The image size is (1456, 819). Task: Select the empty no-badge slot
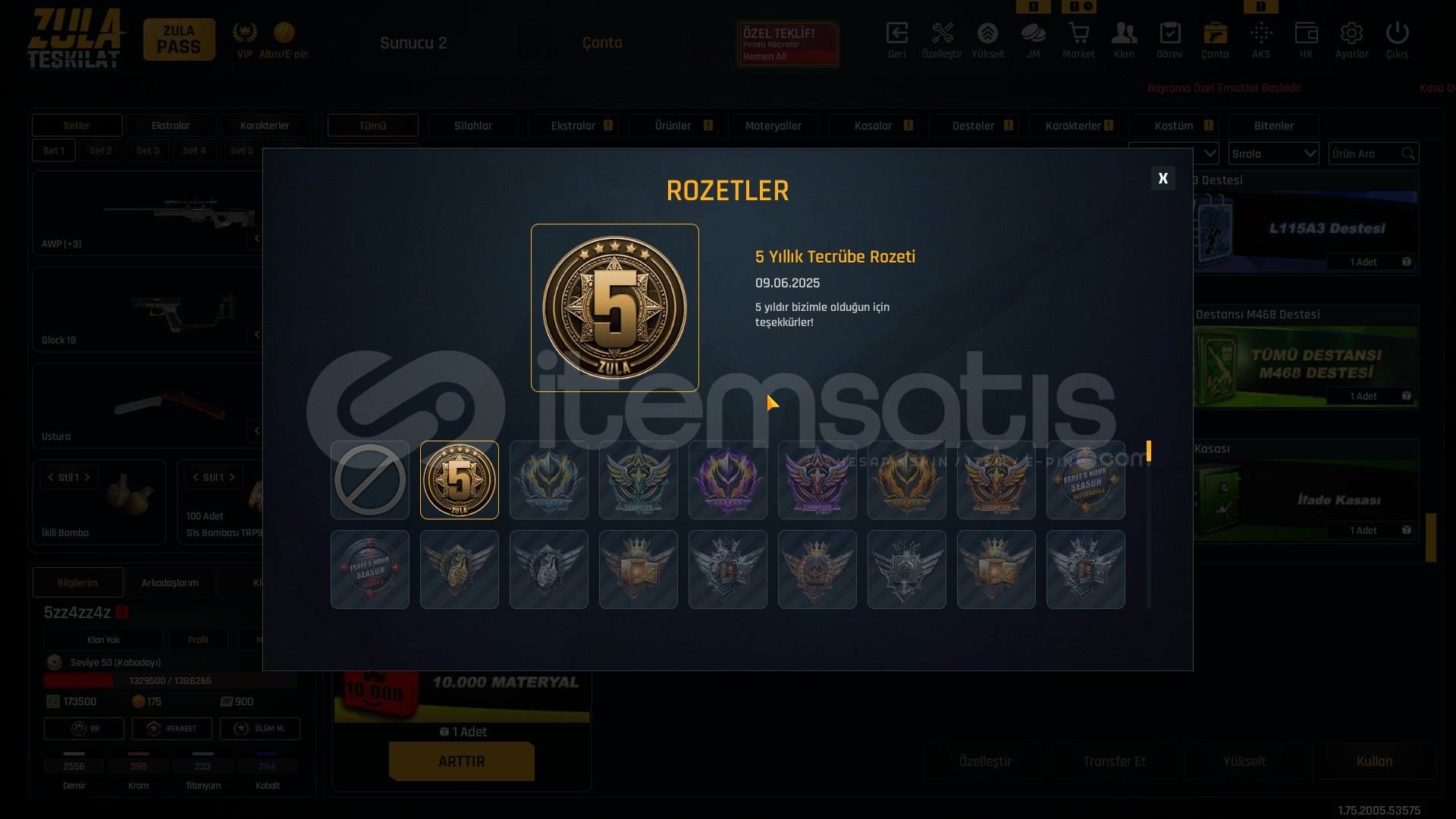coord(370,480)
